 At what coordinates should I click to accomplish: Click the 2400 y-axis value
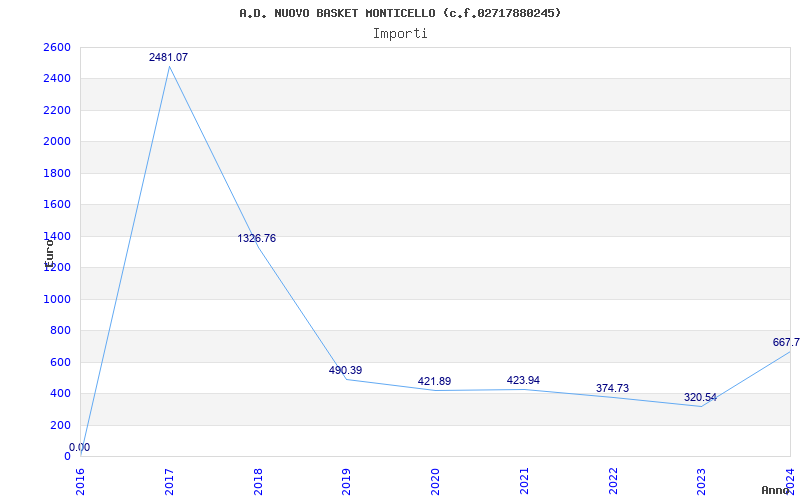coord(58,79)
